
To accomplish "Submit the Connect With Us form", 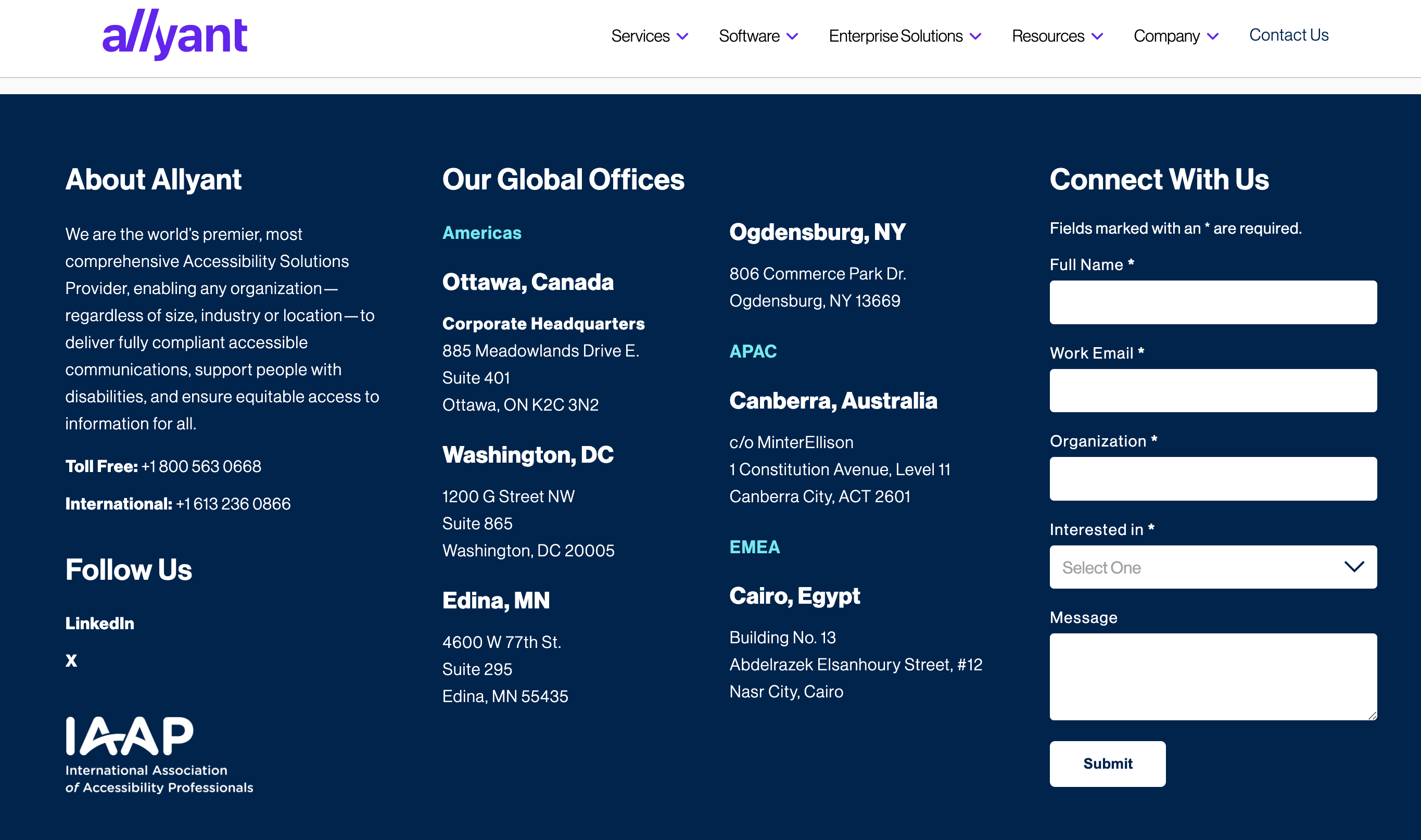I will [1107, 763].
